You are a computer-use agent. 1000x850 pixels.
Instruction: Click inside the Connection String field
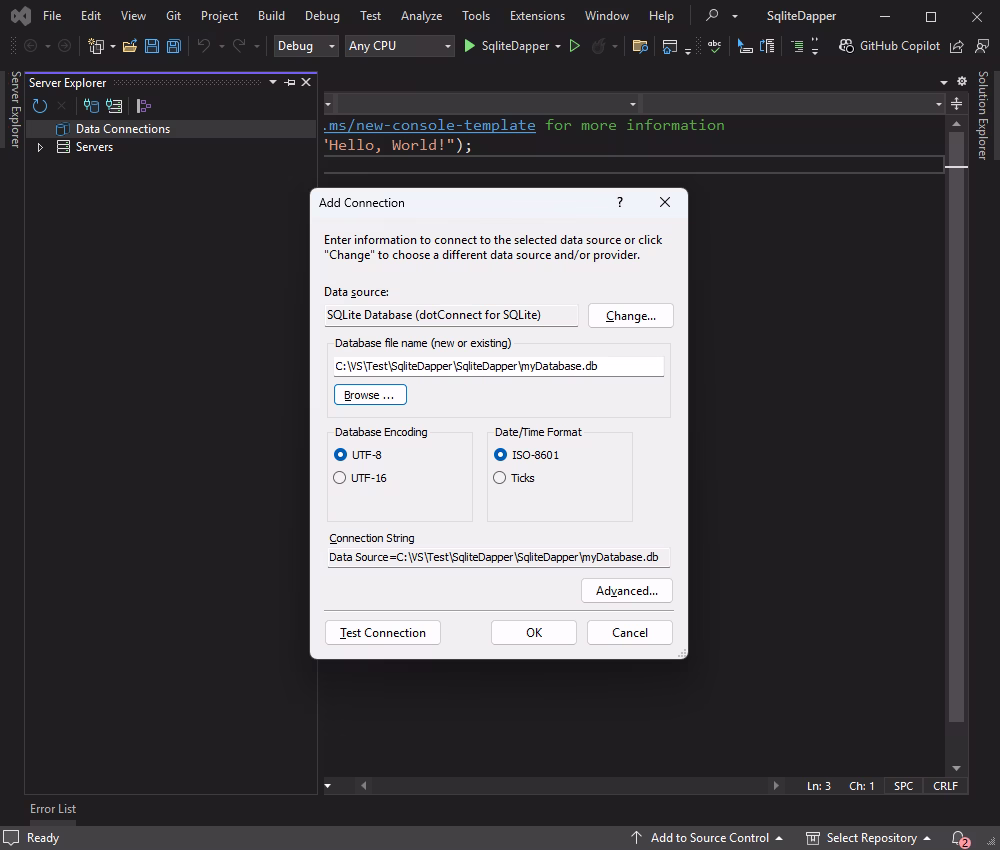pyautogui.click(x=498, y=557)
